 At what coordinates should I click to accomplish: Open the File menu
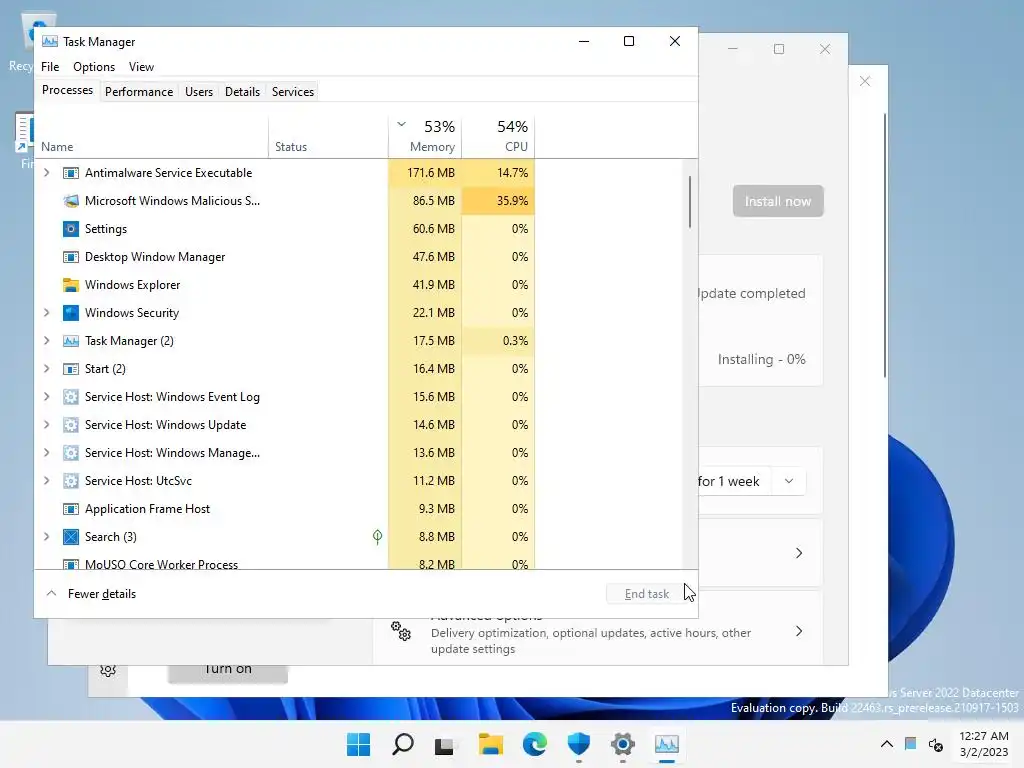50,67
